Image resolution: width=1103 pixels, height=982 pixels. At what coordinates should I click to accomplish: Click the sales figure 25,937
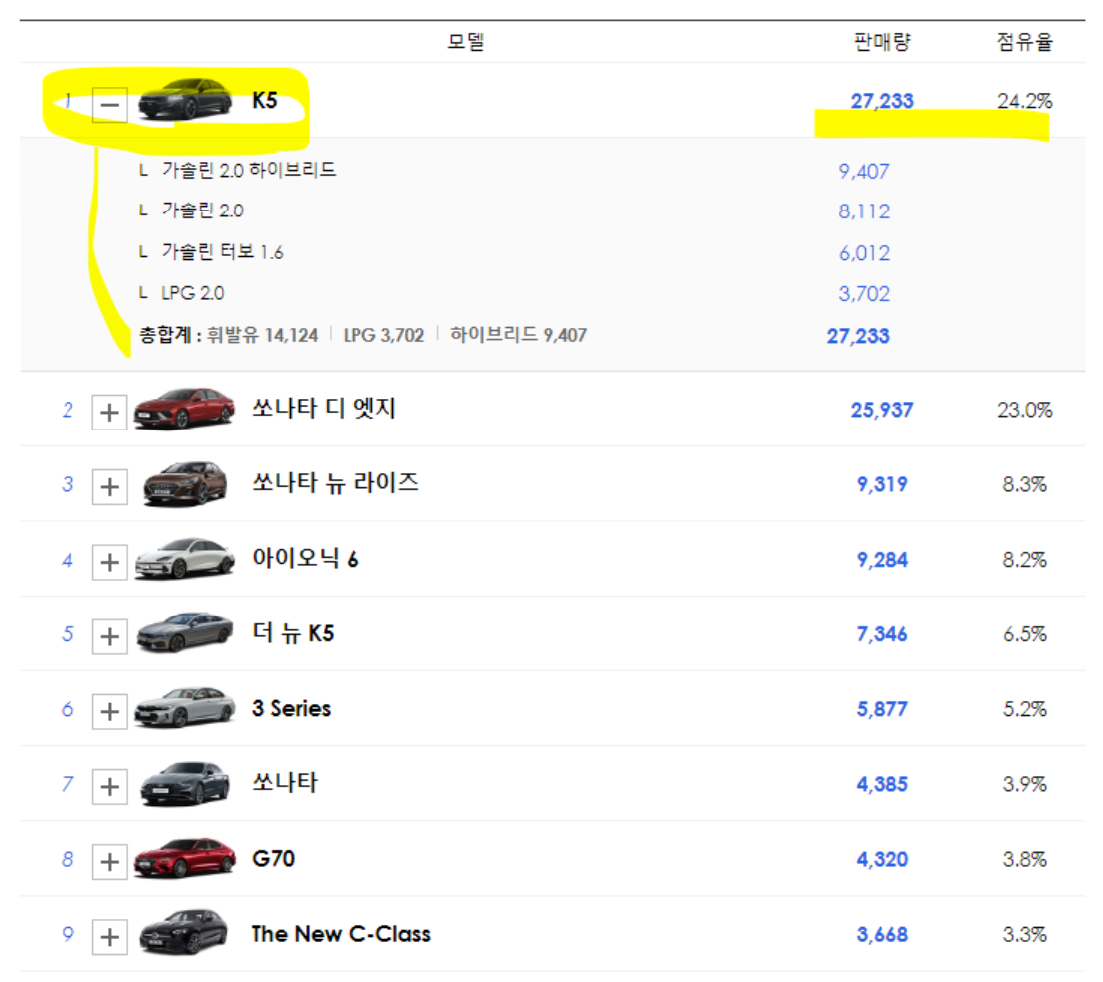click(x=882, y=410)
